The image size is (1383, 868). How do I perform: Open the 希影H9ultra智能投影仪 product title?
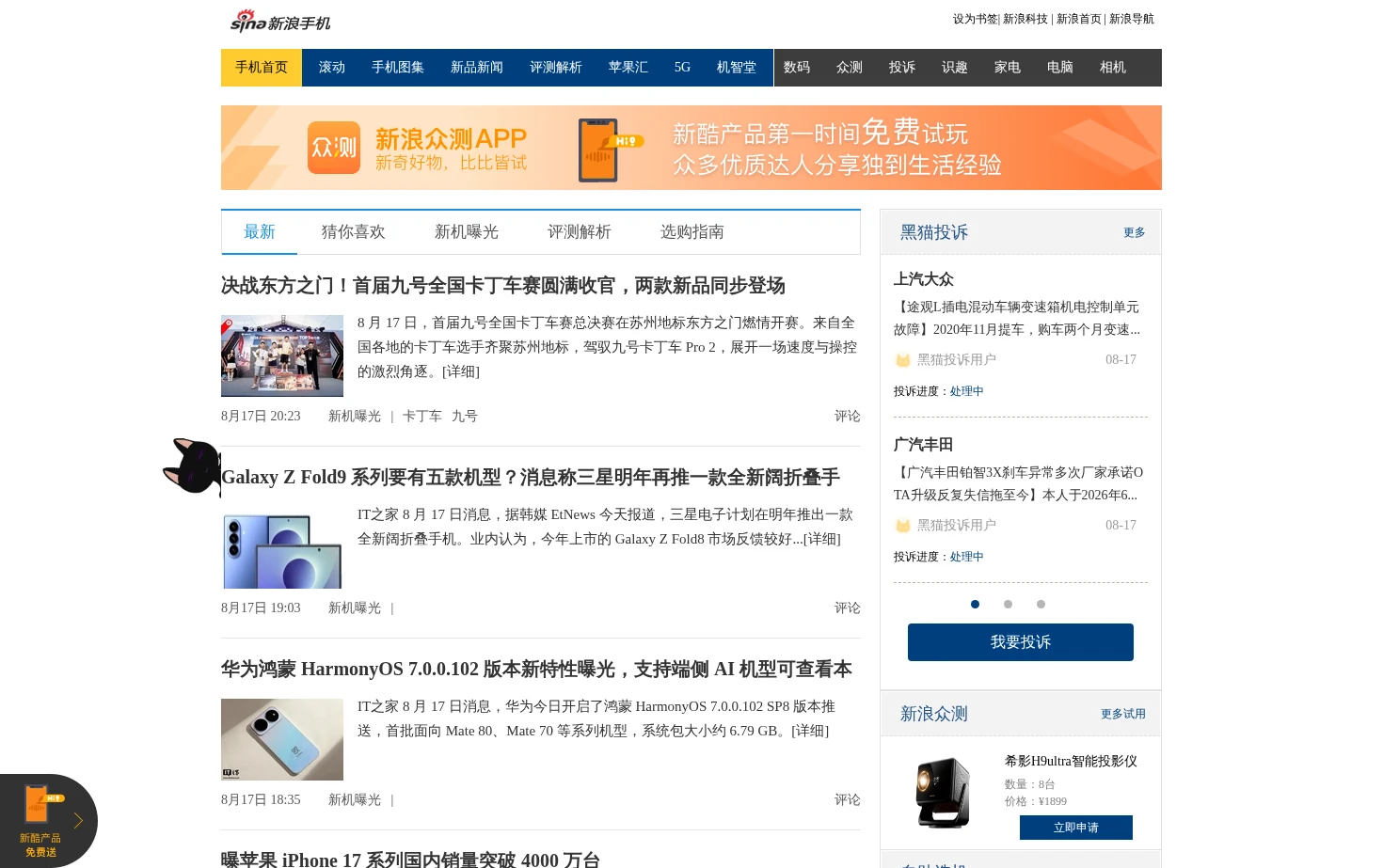coord(1071,762)
